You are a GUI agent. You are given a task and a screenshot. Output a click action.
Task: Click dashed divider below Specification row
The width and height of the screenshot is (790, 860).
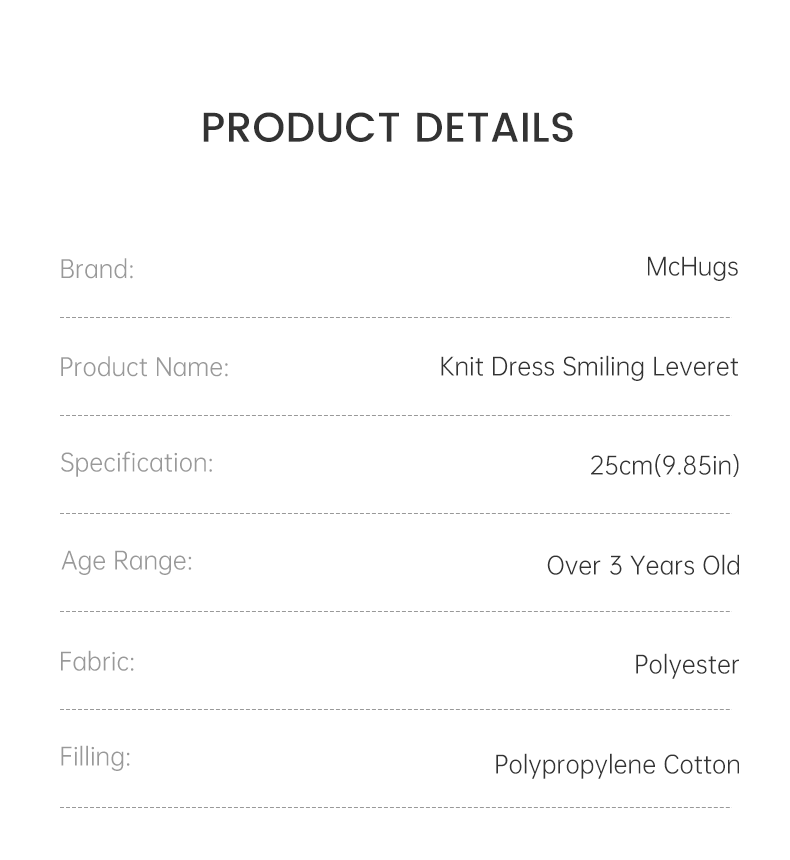click(395, 513)
